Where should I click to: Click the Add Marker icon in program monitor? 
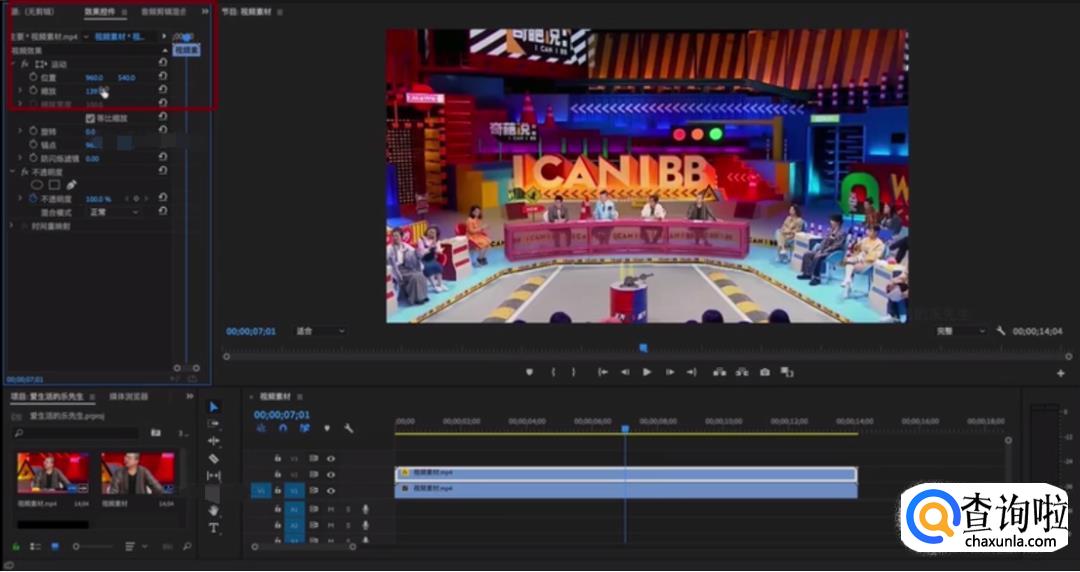click(x=530, y=372)
